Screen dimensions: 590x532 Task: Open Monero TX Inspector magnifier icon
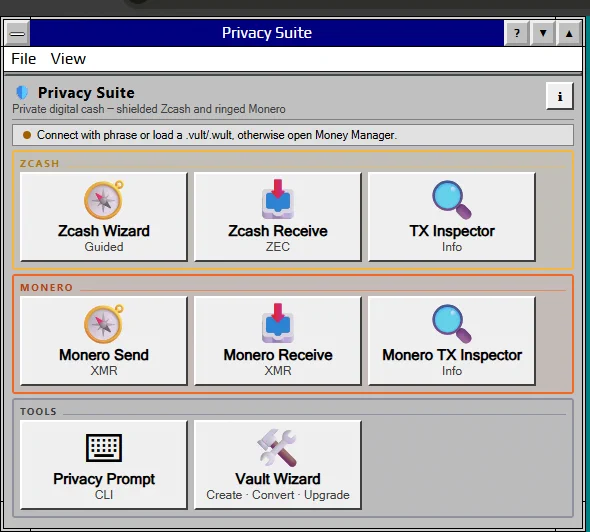452,324
